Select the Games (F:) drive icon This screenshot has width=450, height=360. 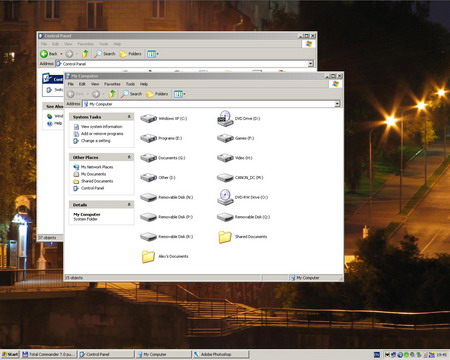point(225,138)
